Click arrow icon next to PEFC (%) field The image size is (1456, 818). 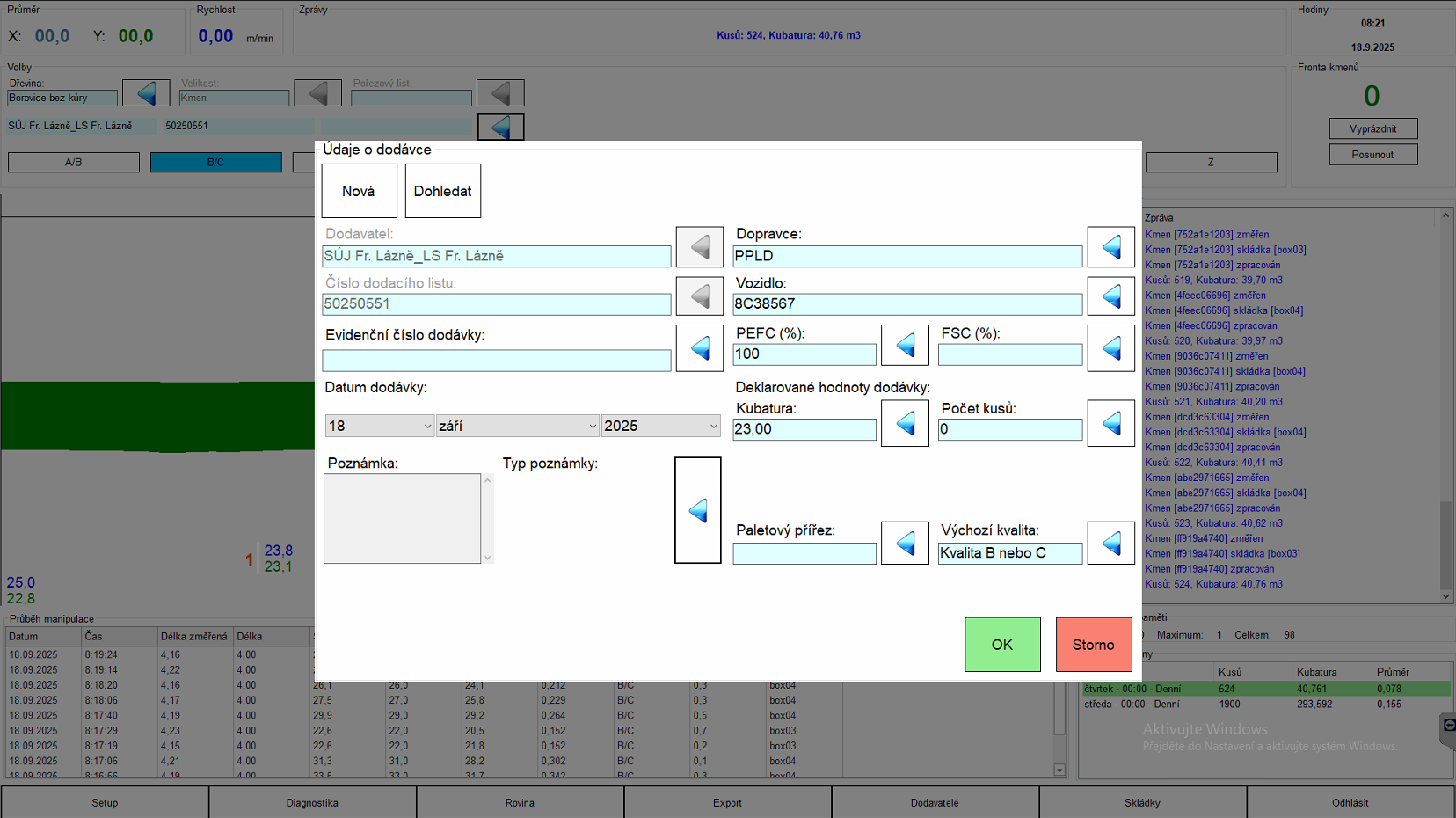[x=905, y=346]
